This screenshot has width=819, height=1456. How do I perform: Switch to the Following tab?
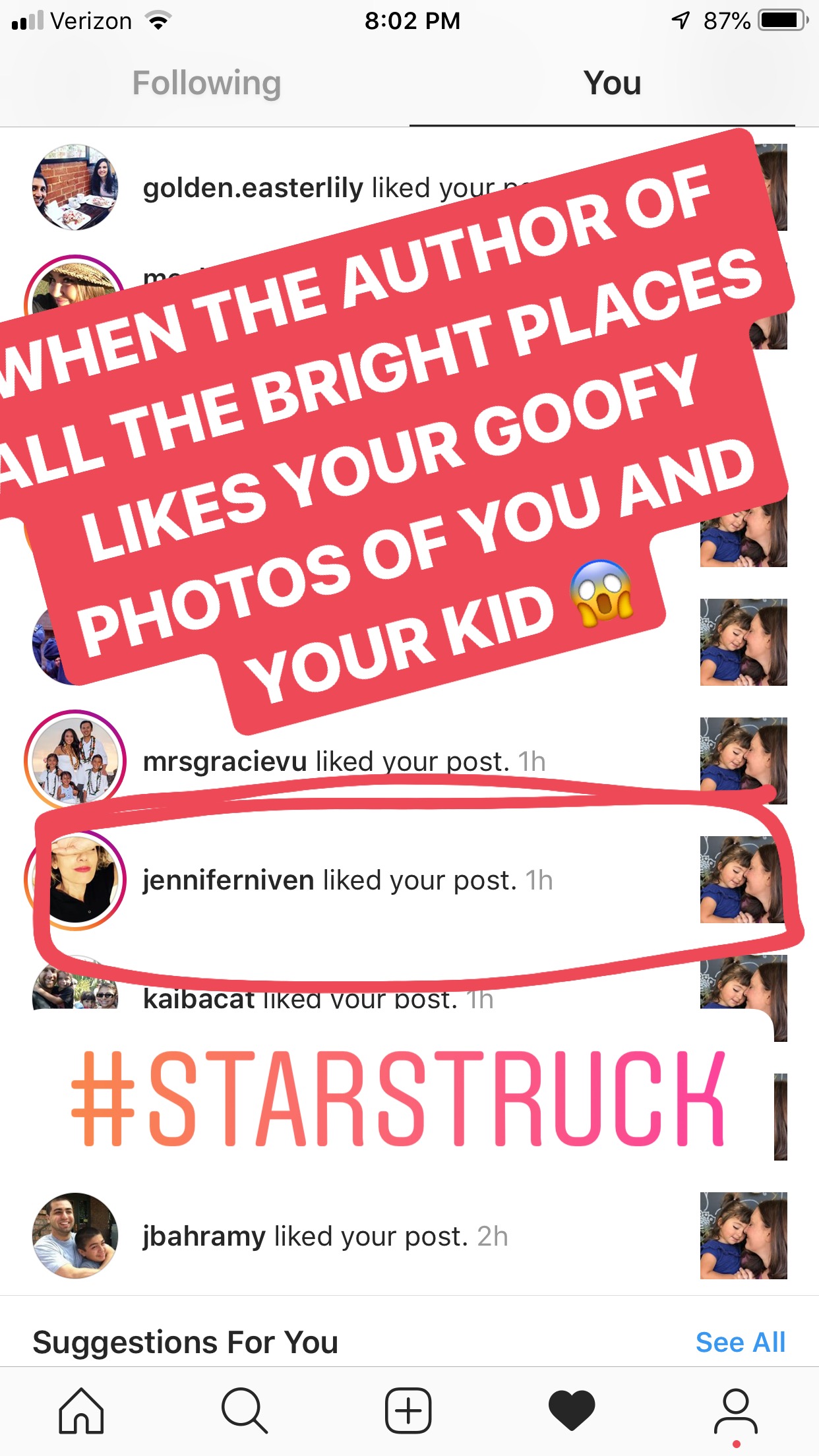tap(206, 83)
